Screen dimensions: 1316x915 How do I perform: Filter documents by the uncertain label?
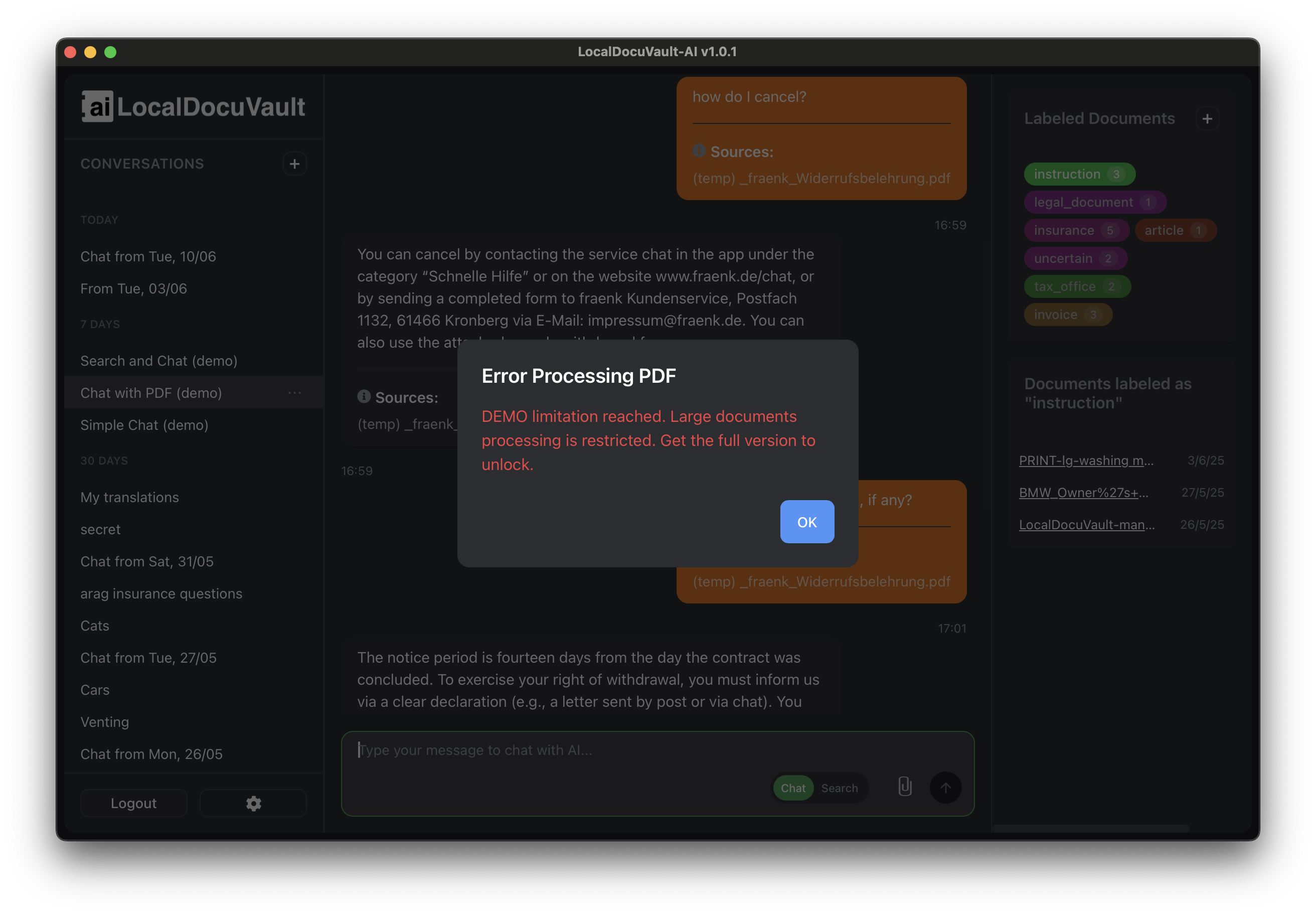tap(1075, 258)
